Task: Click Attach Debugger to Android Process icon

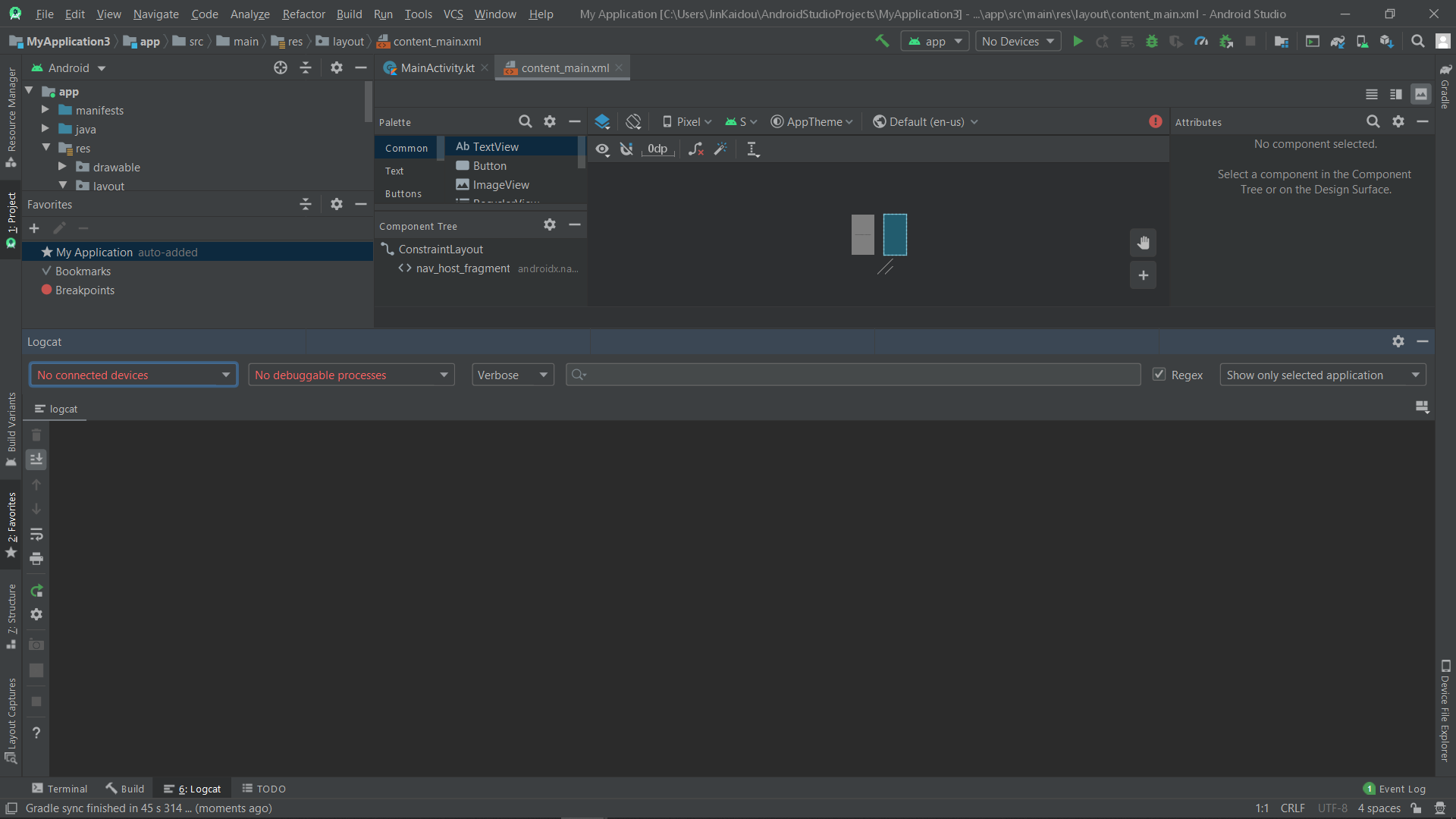Action: [1226, 41]
